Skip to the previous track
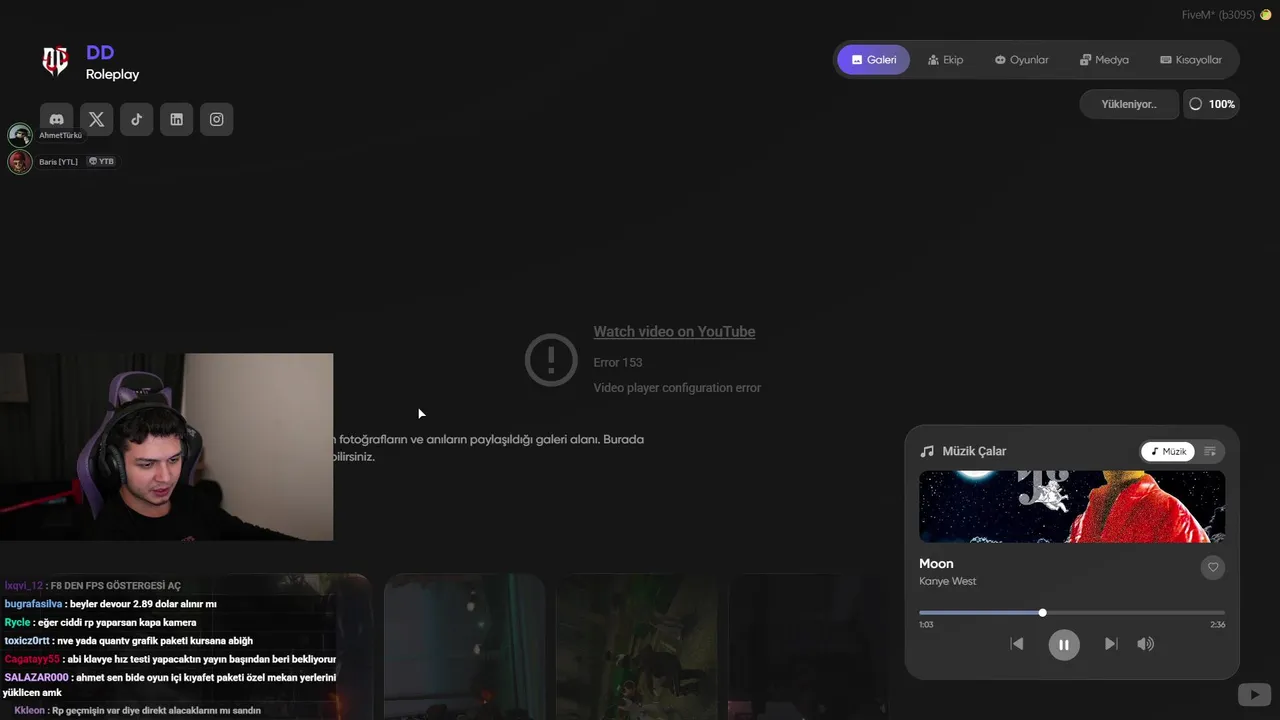Viewport: 1280px width, 720px height. 1017,644
